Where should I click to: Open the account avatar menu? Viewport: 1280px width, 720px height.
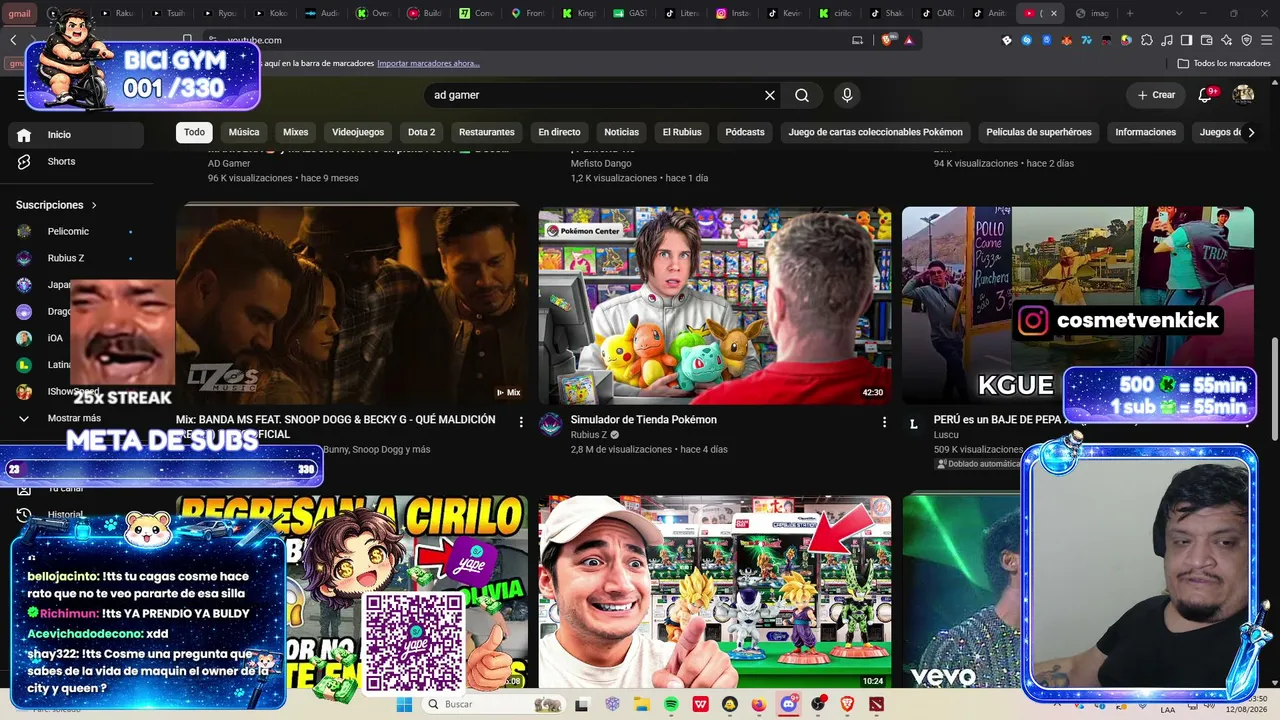pyautogui.click(x=1243, y=95)
